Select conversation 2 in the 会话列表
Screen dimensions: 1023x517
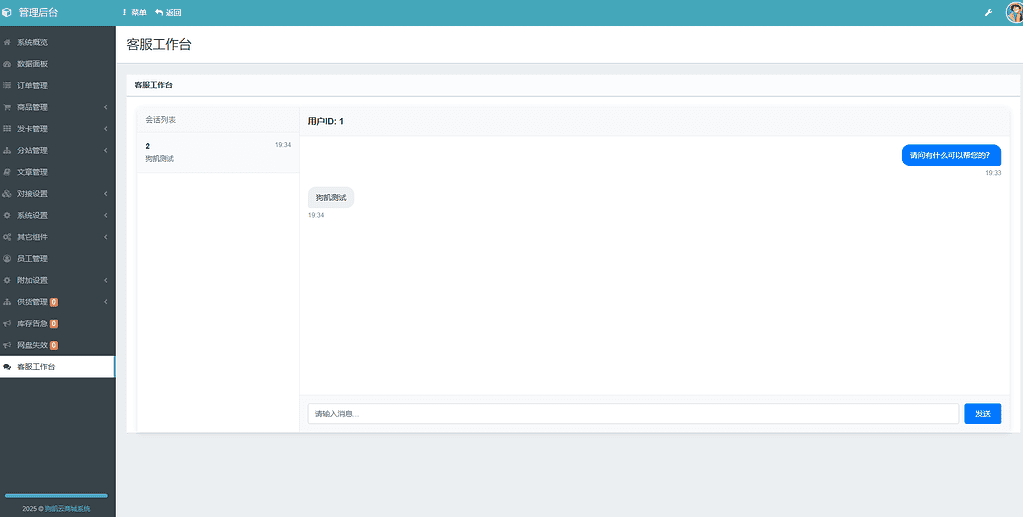(x=217, y=152)
